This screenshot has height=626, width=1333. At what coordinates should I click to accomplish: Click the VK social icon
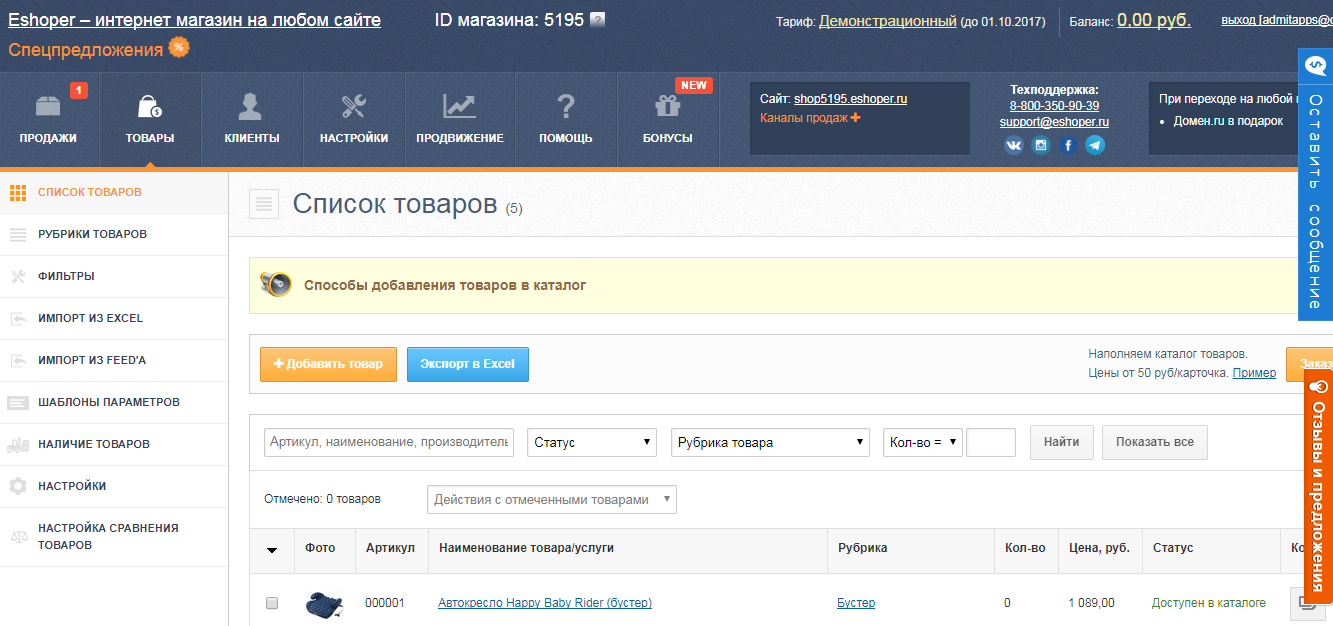click(1013, 144)
